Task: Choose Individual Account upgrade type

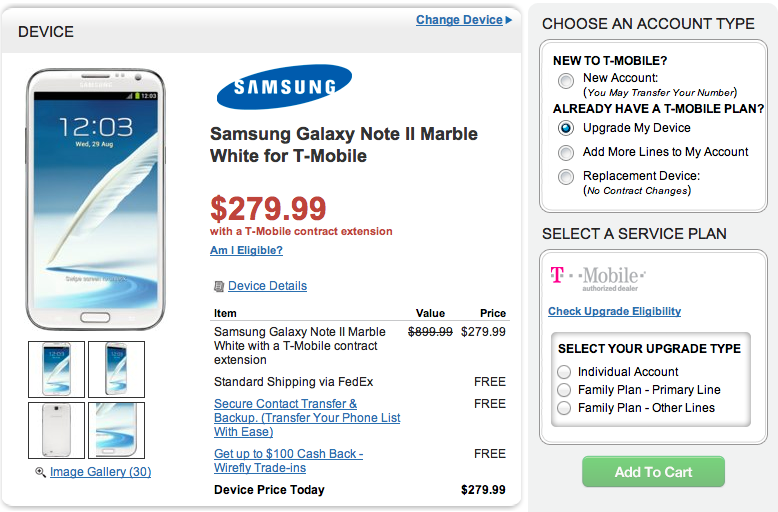Action: [565, 372]
